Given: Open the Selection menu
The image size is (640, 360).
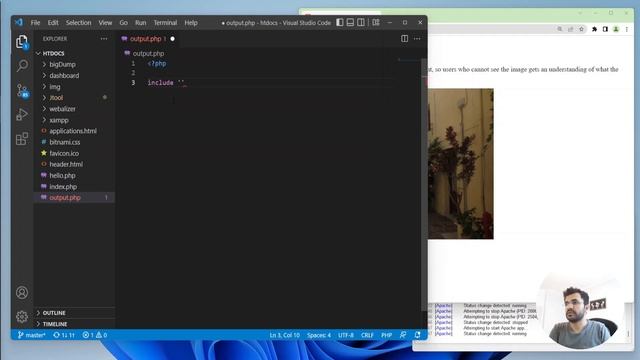Looking at the screenshot, I should pyautogui.click(x=78, y=22).
